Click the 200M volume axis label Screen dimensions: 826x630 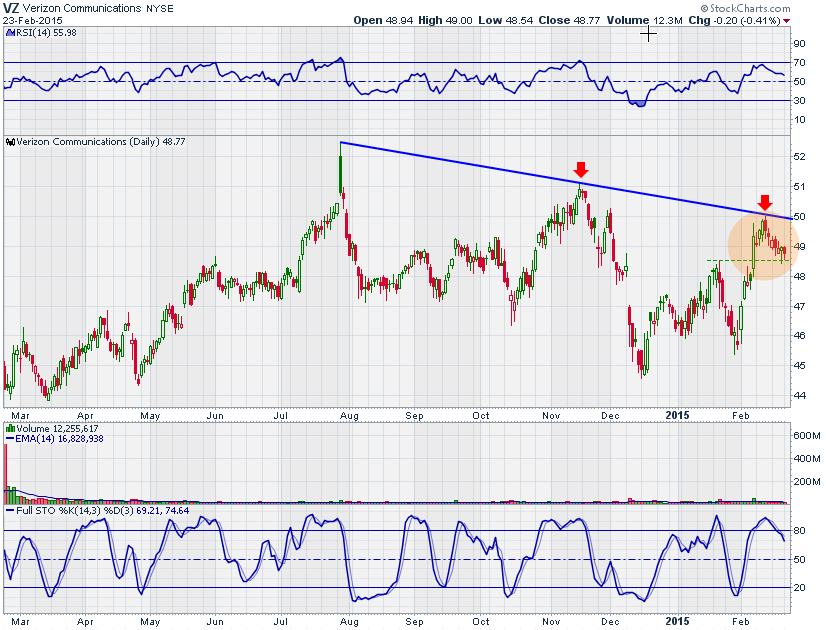pos(807,482)
